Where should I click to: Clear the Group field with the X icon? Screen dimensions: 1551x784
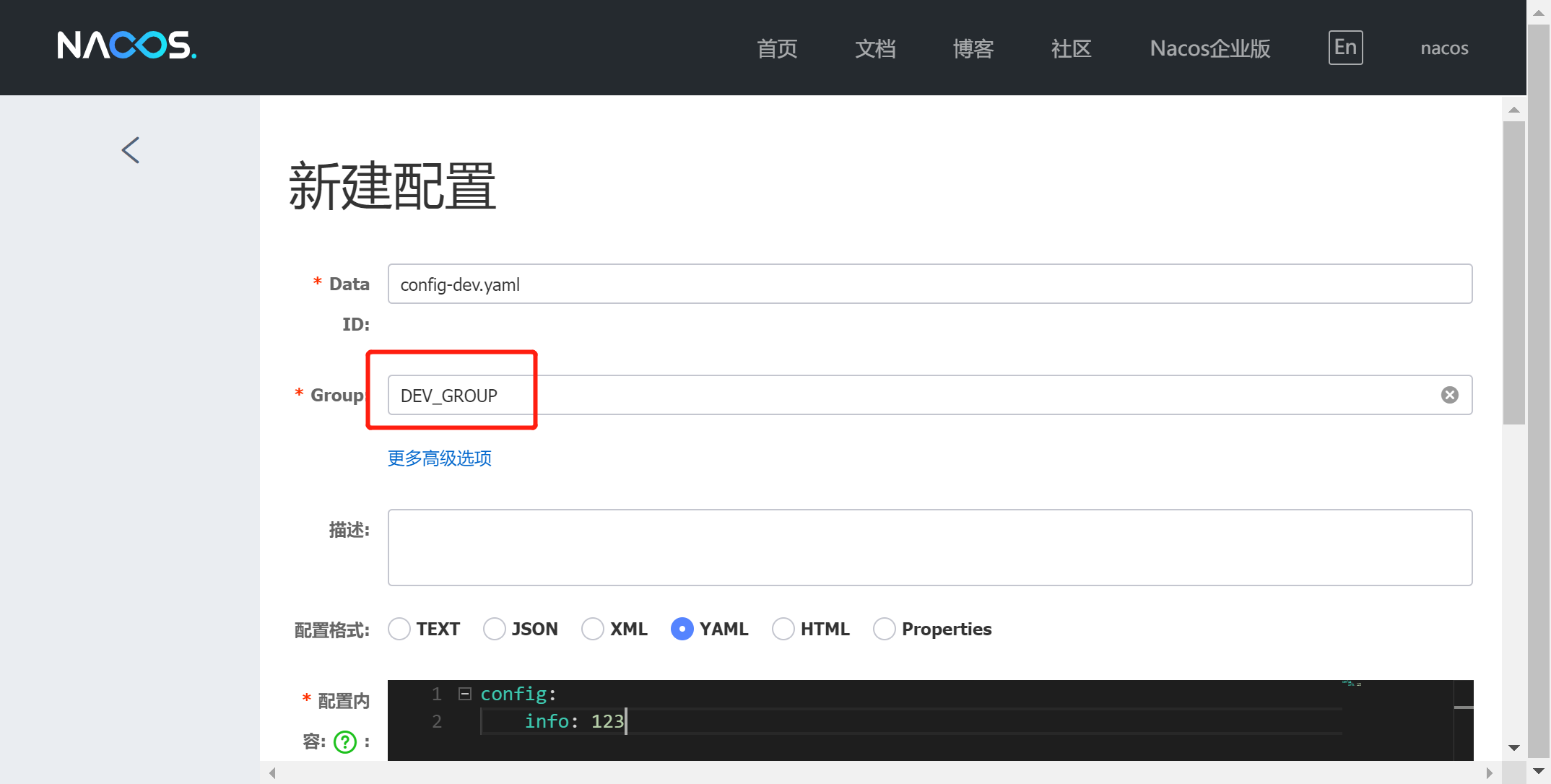1449,395
